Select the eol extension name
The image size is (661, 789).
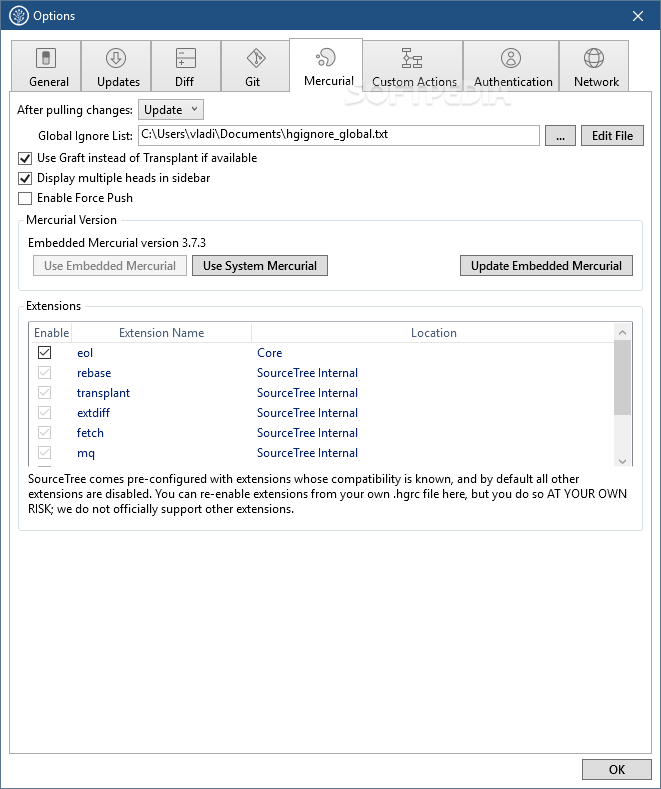coord(85,353)
